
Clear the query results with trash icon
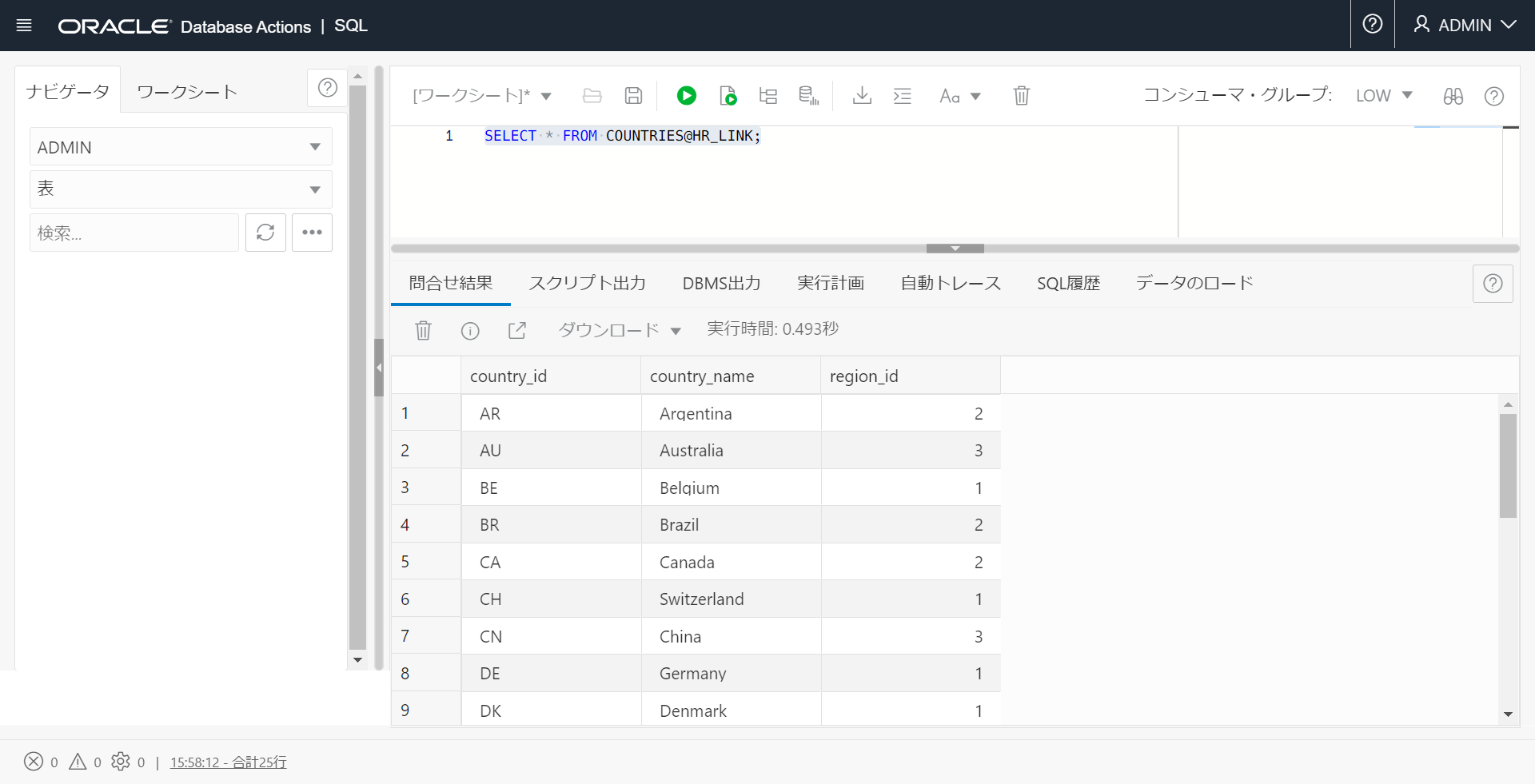pos(423,330)
